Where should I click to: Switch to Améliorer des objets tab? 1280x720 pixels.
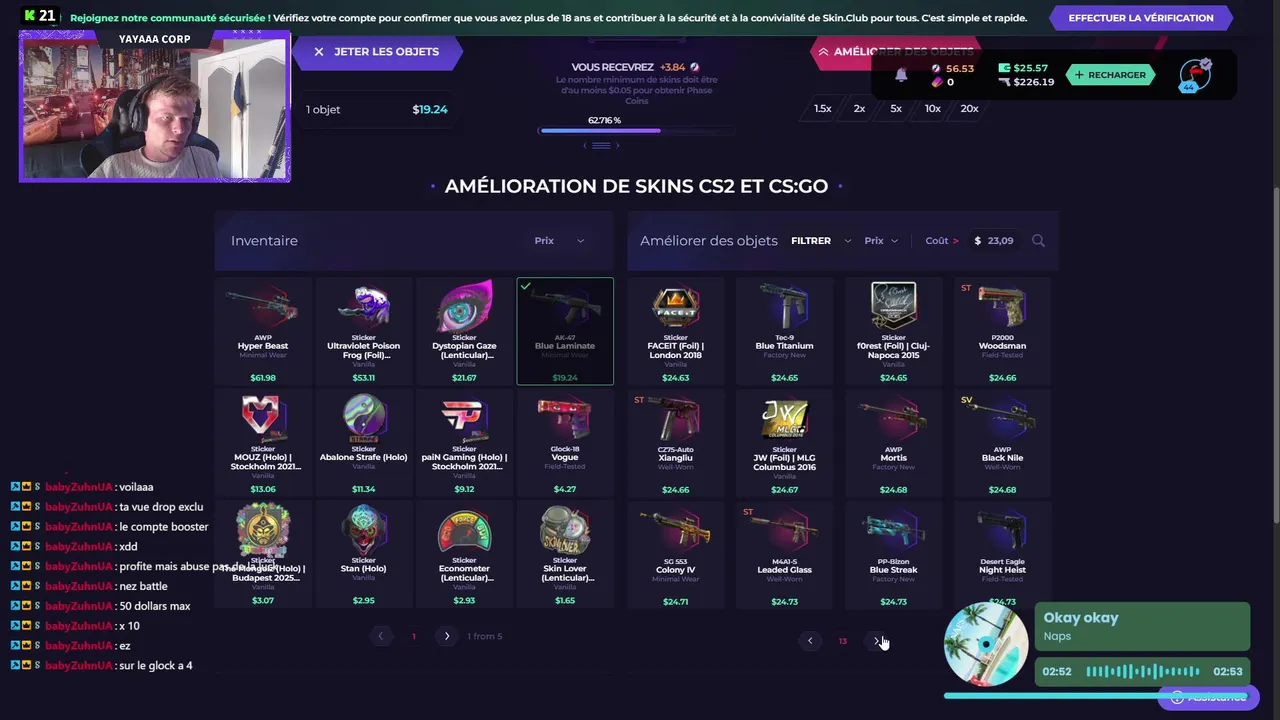tap(893, 52)
